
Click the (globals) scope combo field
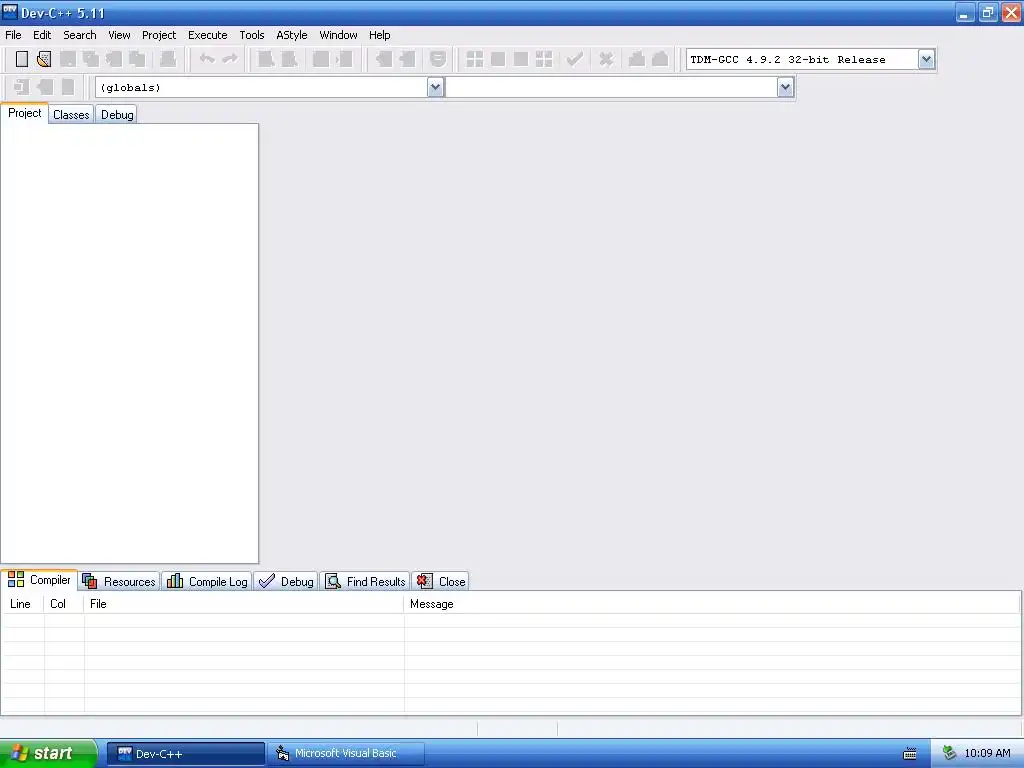270,87
